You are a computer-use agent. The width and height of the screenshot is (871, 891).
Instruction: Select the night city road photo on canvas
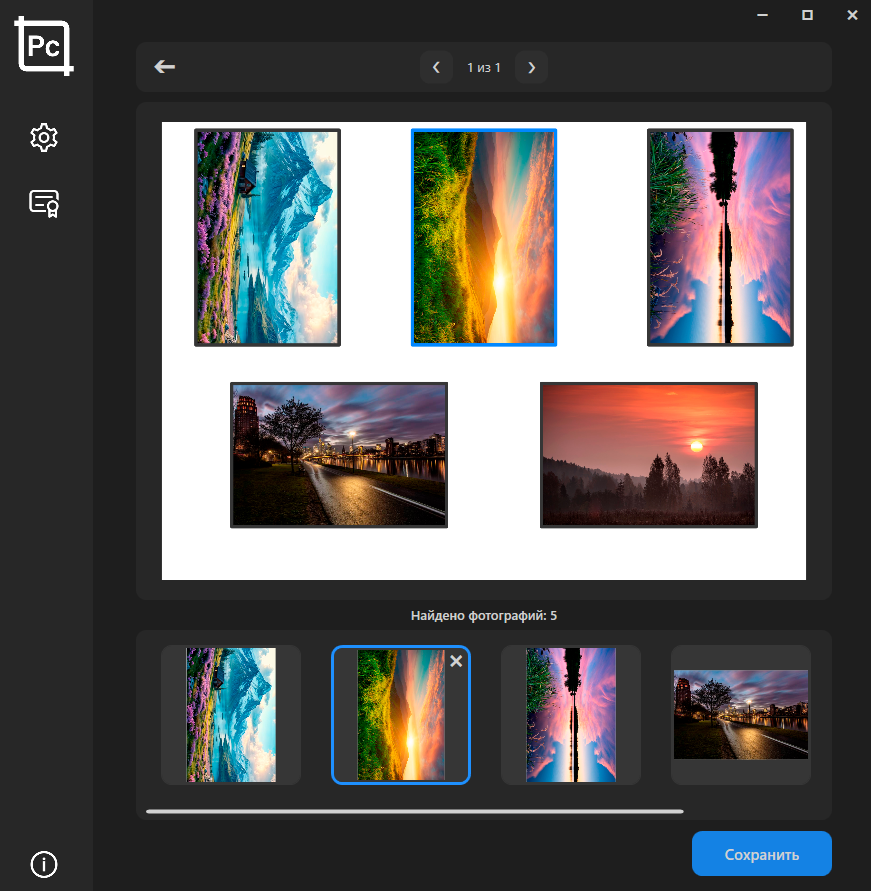(339, 454)
